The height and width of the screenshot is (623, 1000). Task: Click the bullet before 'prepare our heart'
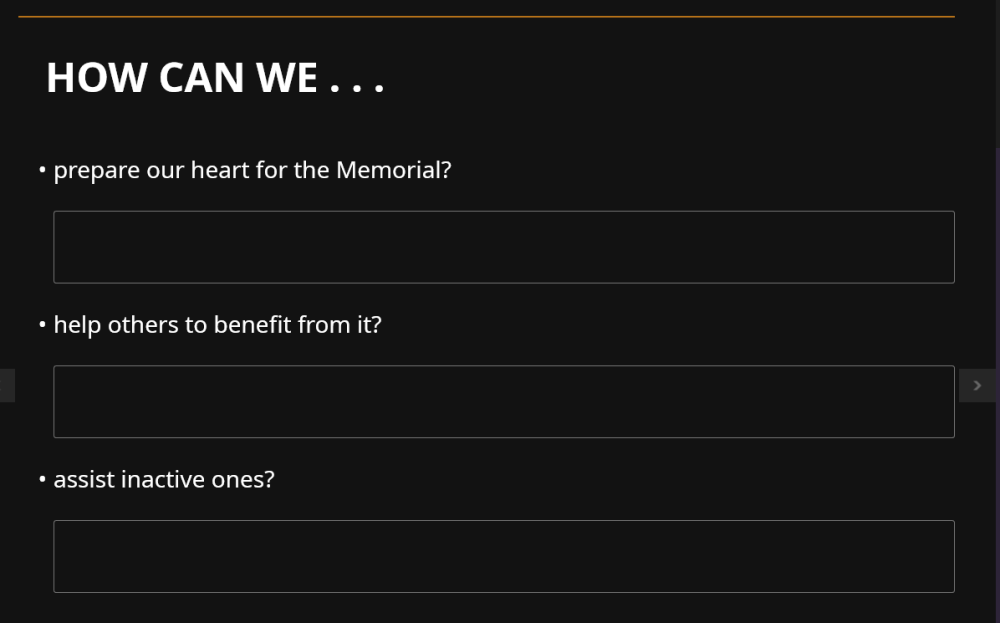coord(42,171)
